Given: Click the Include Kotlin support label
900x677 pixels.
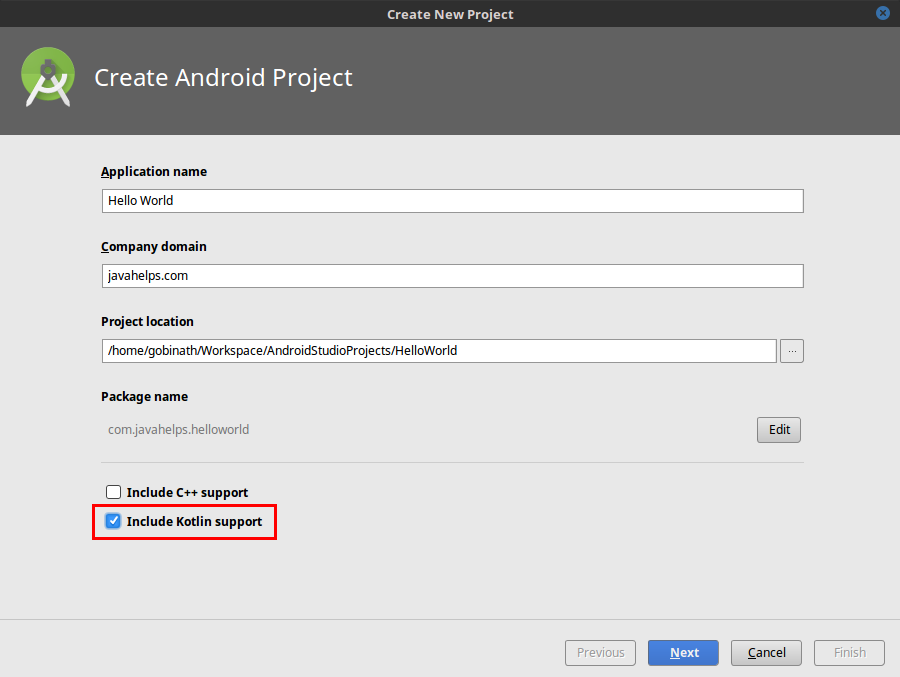Looking at the screenshot, I should (195, 521).
